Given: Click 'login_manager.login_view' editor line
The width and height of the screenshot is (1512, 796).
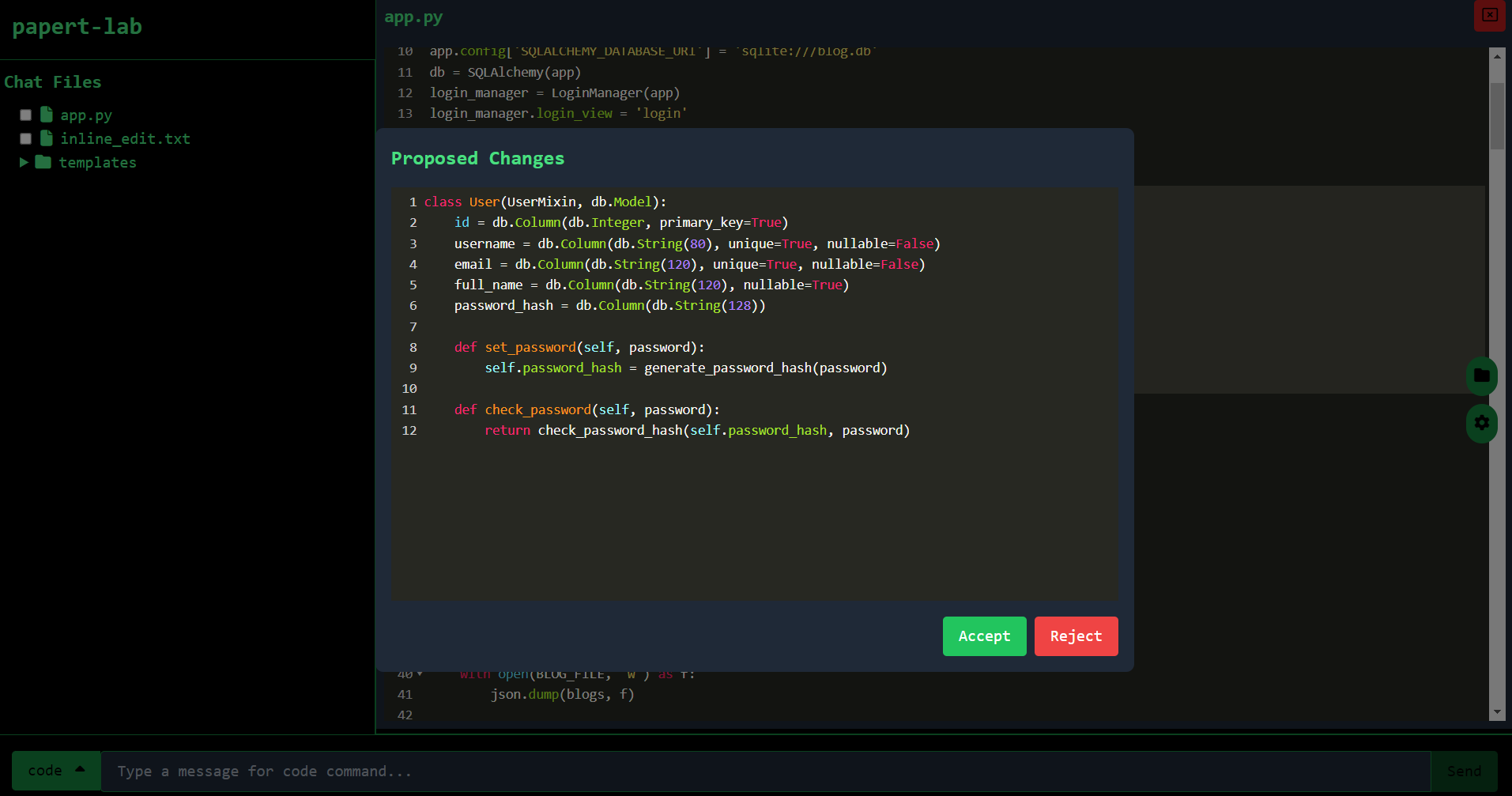Looking at the screenshot, I should pyautogui.click(x=558, y=113).
